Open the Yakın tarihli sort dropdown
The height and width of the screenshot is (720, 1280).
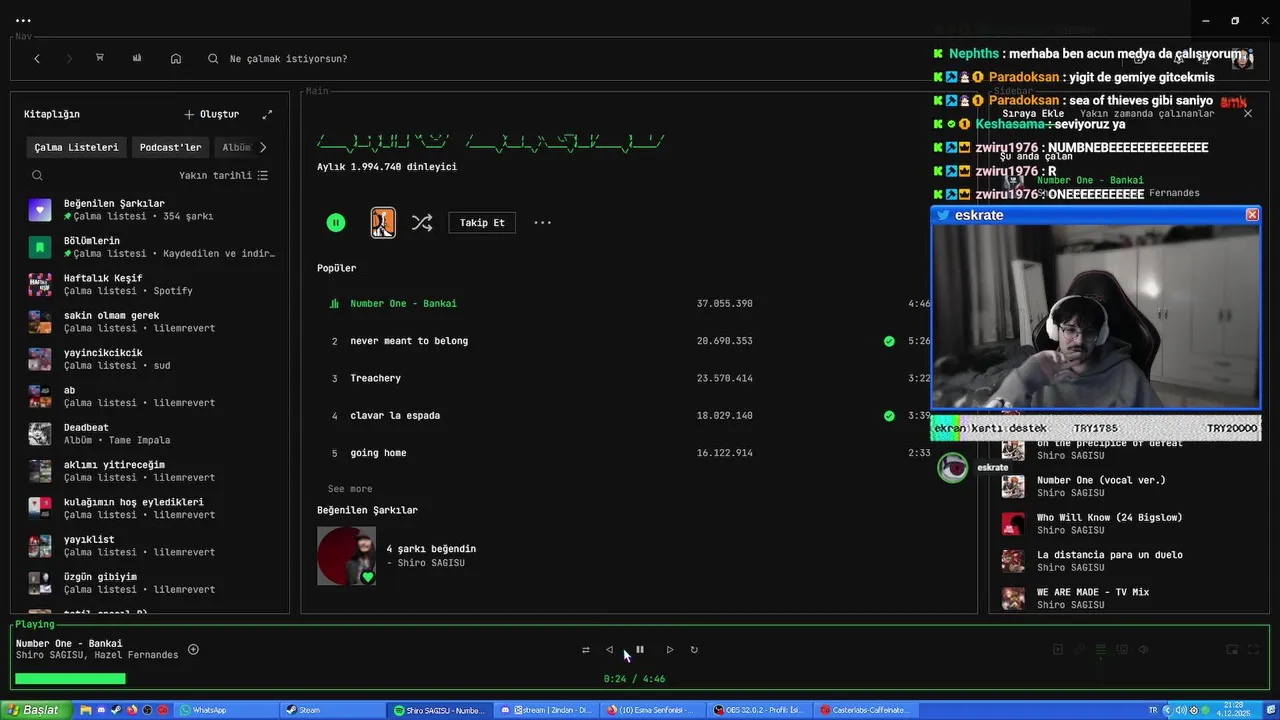224,175
